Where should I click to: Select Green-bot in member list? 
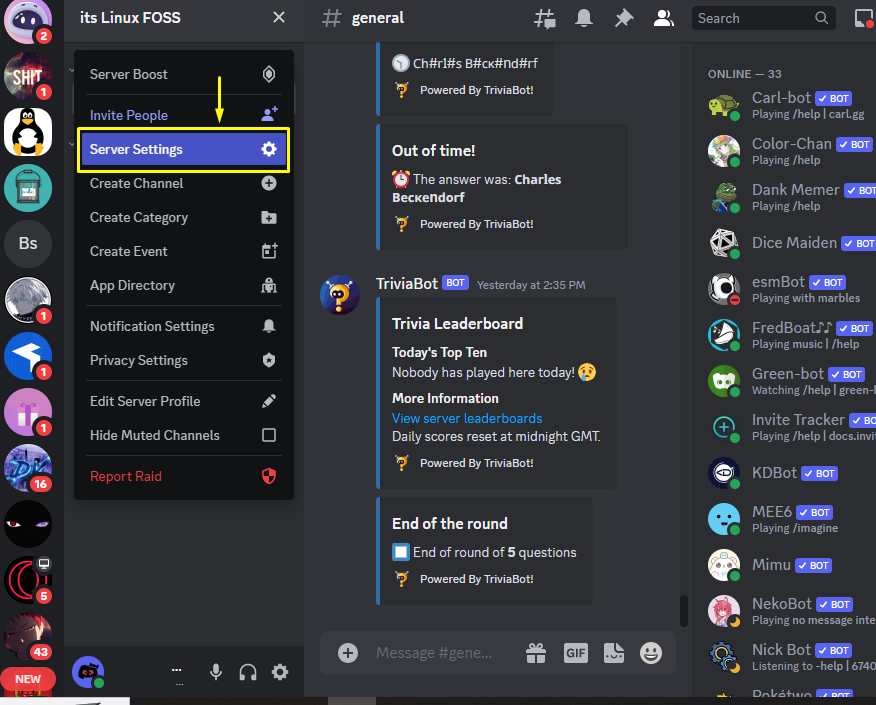(x=785, y=381)
